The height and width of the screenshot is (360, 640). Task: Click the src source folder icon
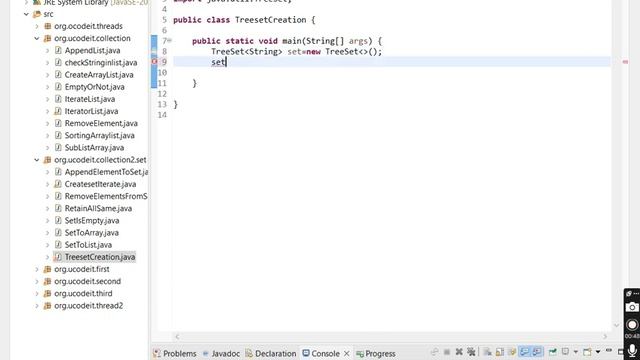click(x=37, y=14)
